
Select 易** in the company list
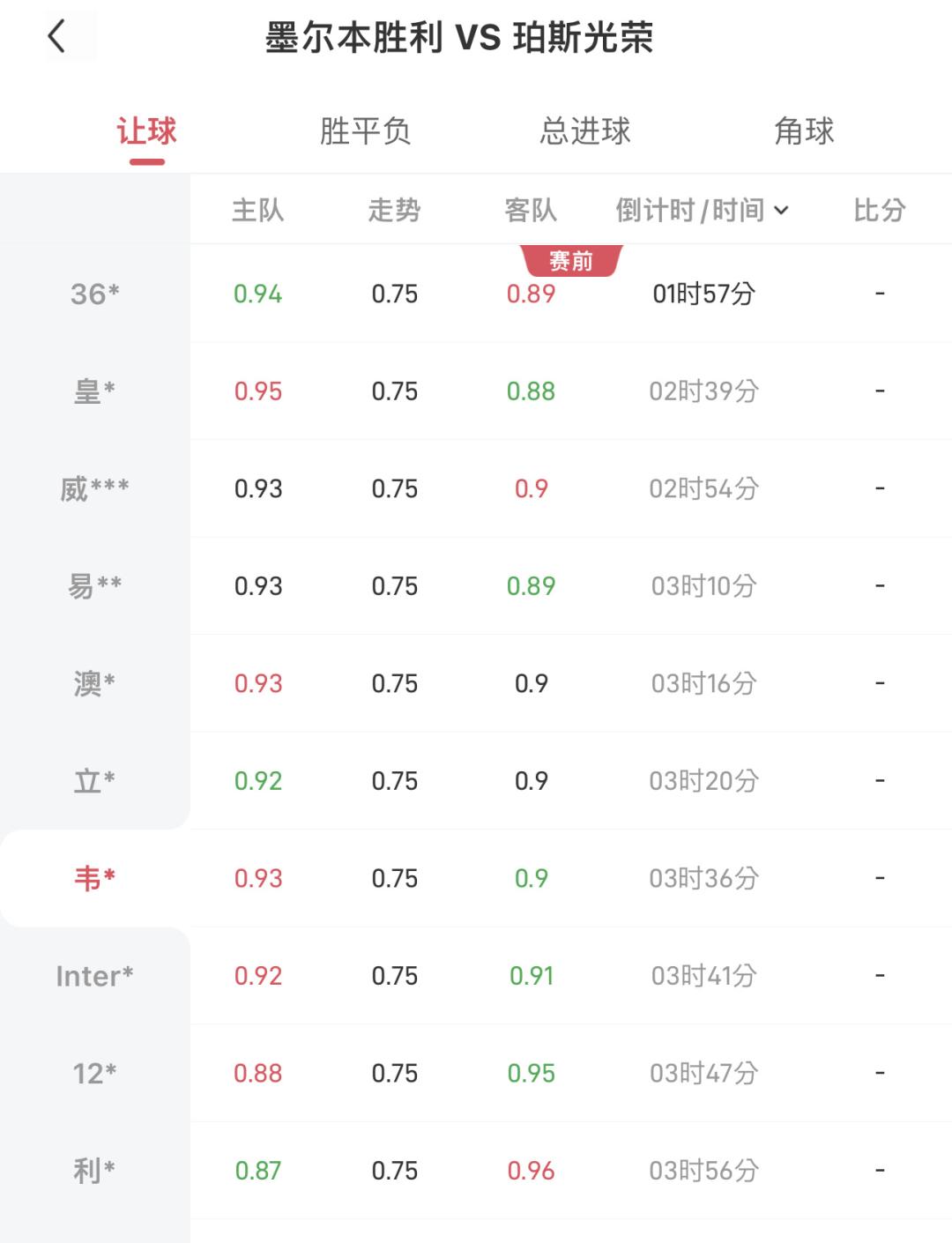[x=94, y=585]
